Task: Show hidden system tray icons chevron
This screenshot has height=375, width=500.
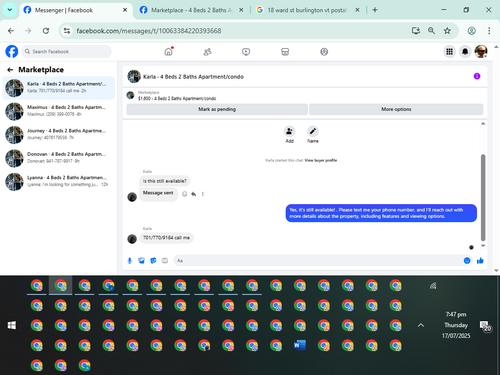Action: [421, 325]
